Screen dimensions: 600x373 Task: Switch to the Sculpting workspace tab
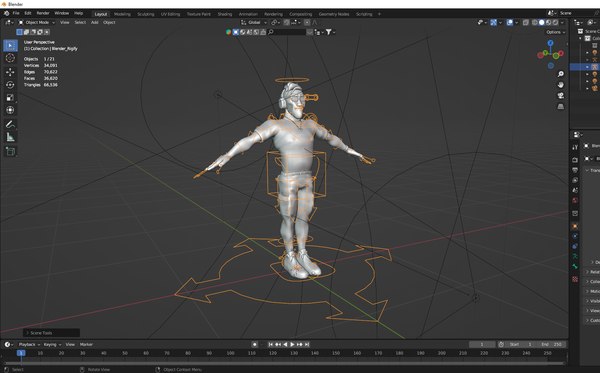coord(146,14)
